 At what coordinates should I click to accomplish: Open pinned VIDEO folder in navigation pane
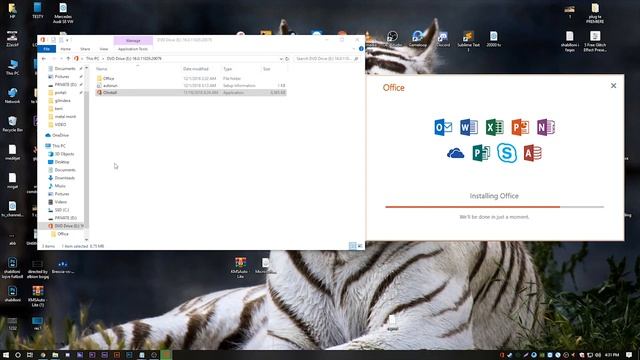[x=60, y=124]
